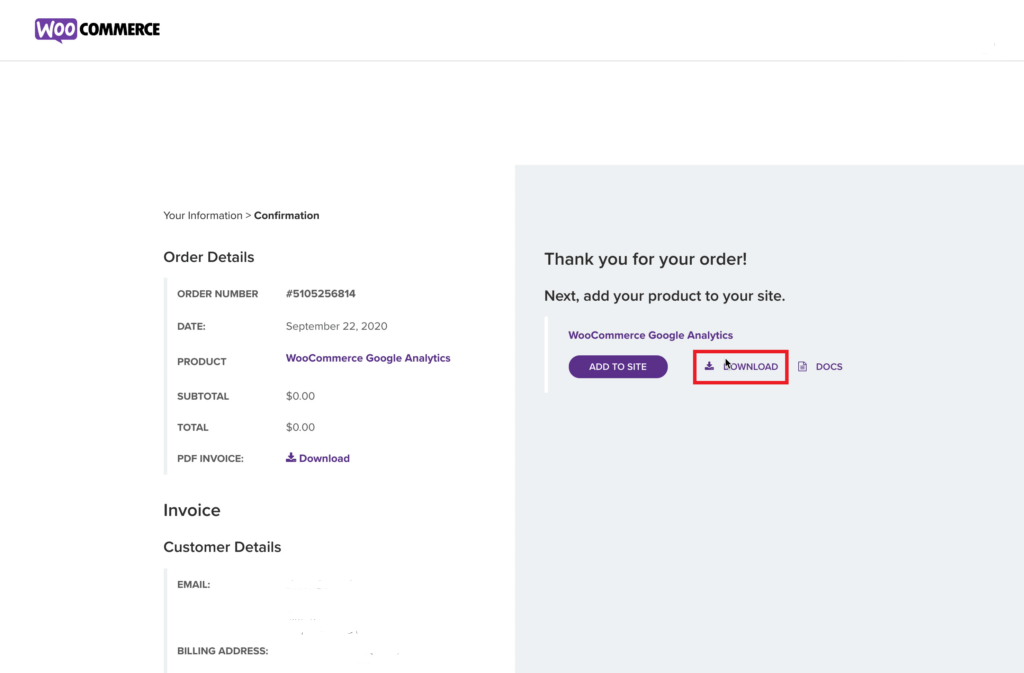The height and width of the screenshot is (673, 1024).
Task: Open WooCommerce Google Analytics product link in Order Details
Action: (368, 358)
